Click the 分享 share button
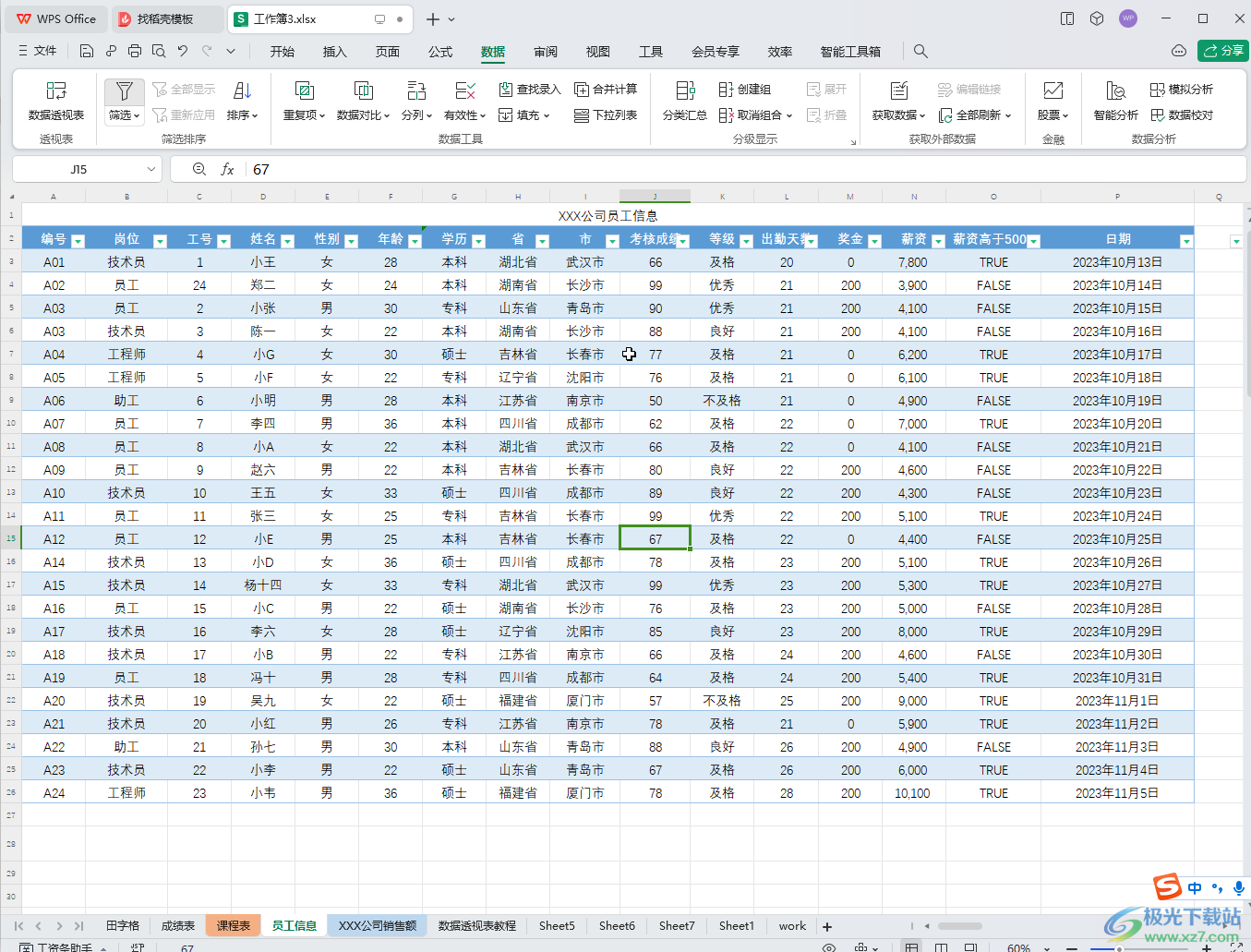 pyautogui.click(x=1223, y=51)
